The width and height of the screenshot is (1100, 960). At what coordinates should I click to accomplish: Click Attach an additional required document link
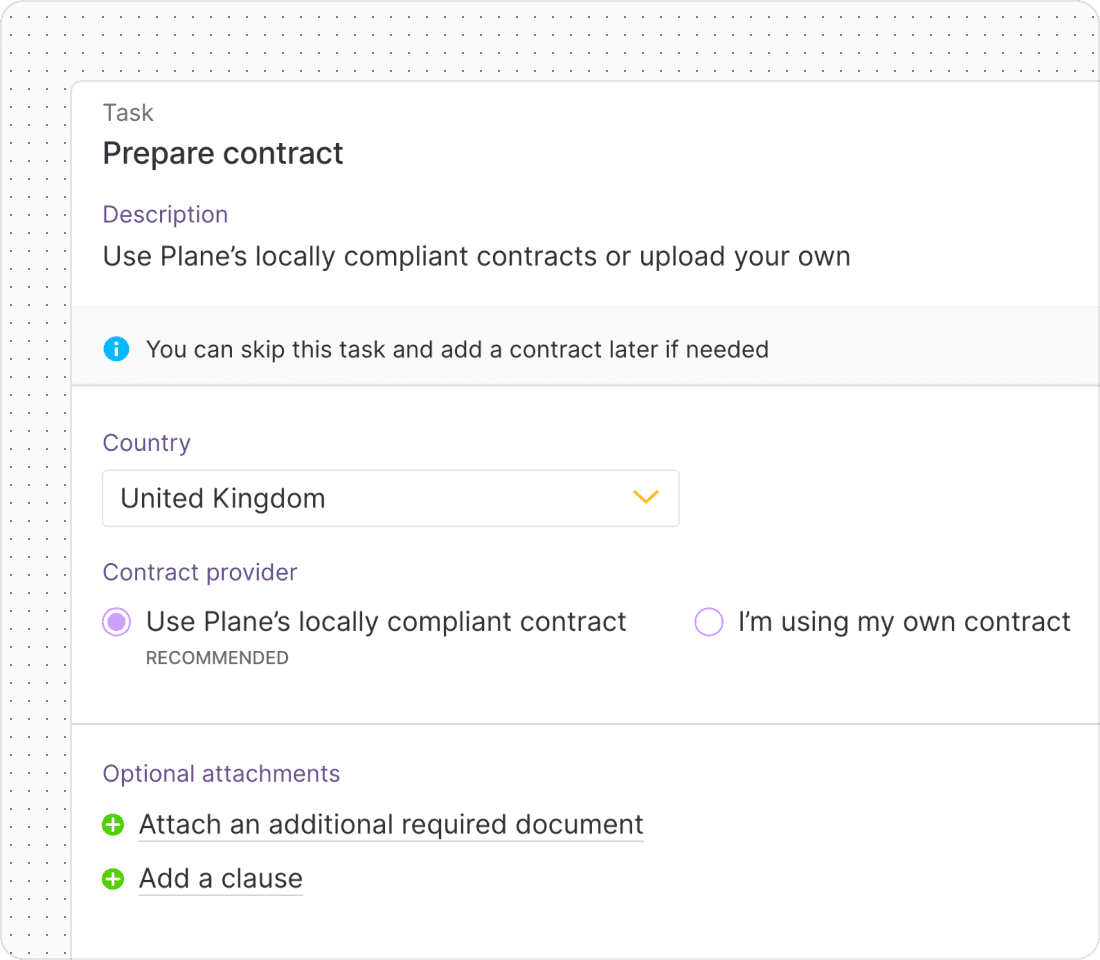coord(391,825)
